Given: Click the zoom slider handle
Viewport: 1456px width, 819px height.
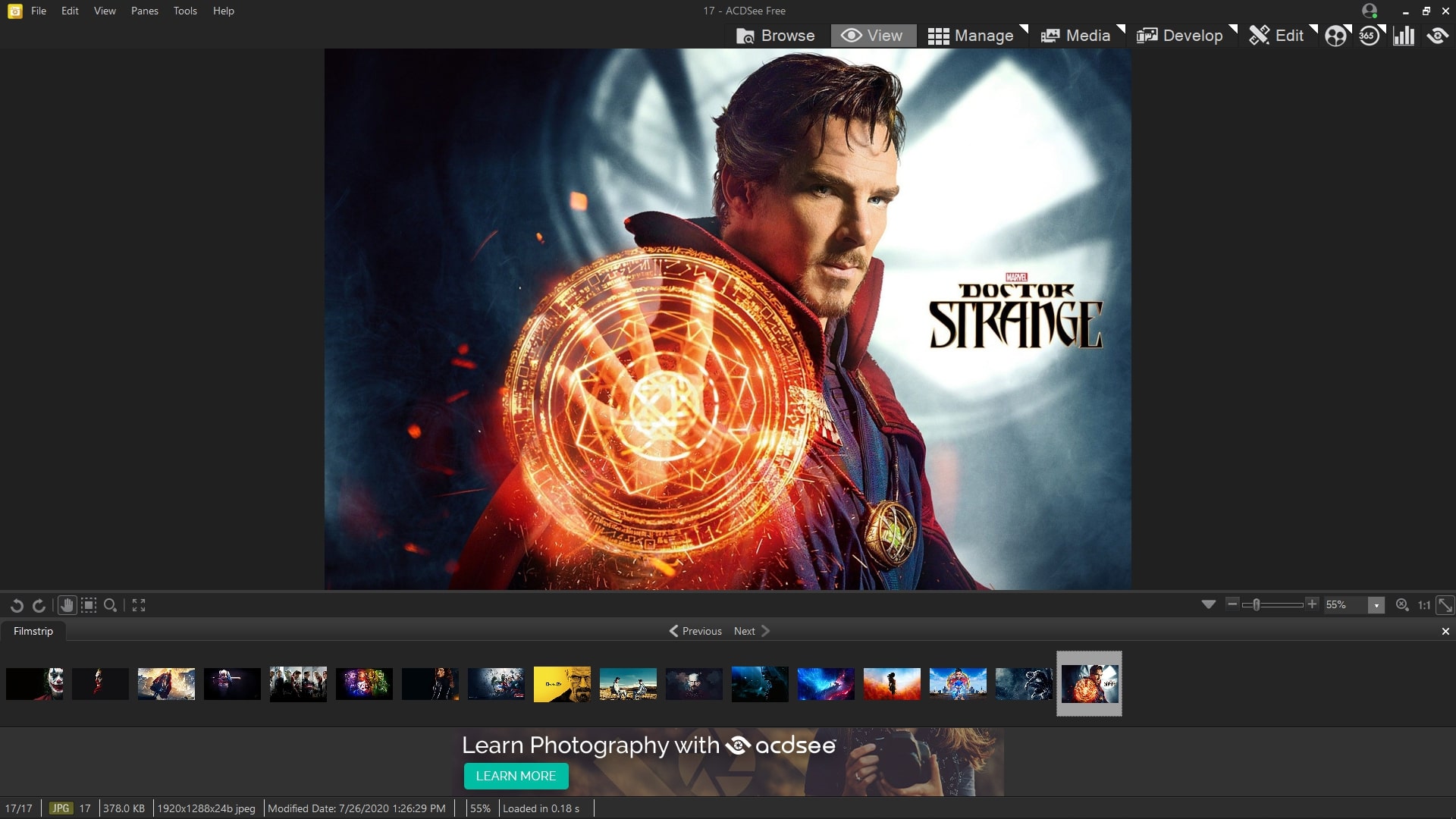Looking at the screenshot, I should pyautogui.click(x=1256, y=604).
